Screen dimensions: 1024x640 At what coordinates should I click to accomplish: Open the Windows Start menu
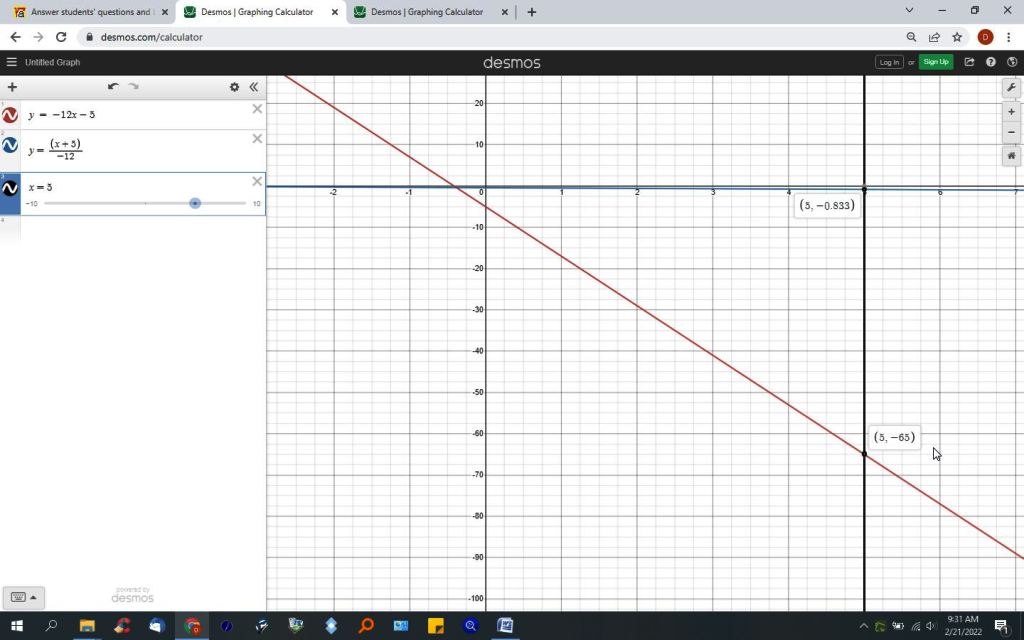[16, 626]
